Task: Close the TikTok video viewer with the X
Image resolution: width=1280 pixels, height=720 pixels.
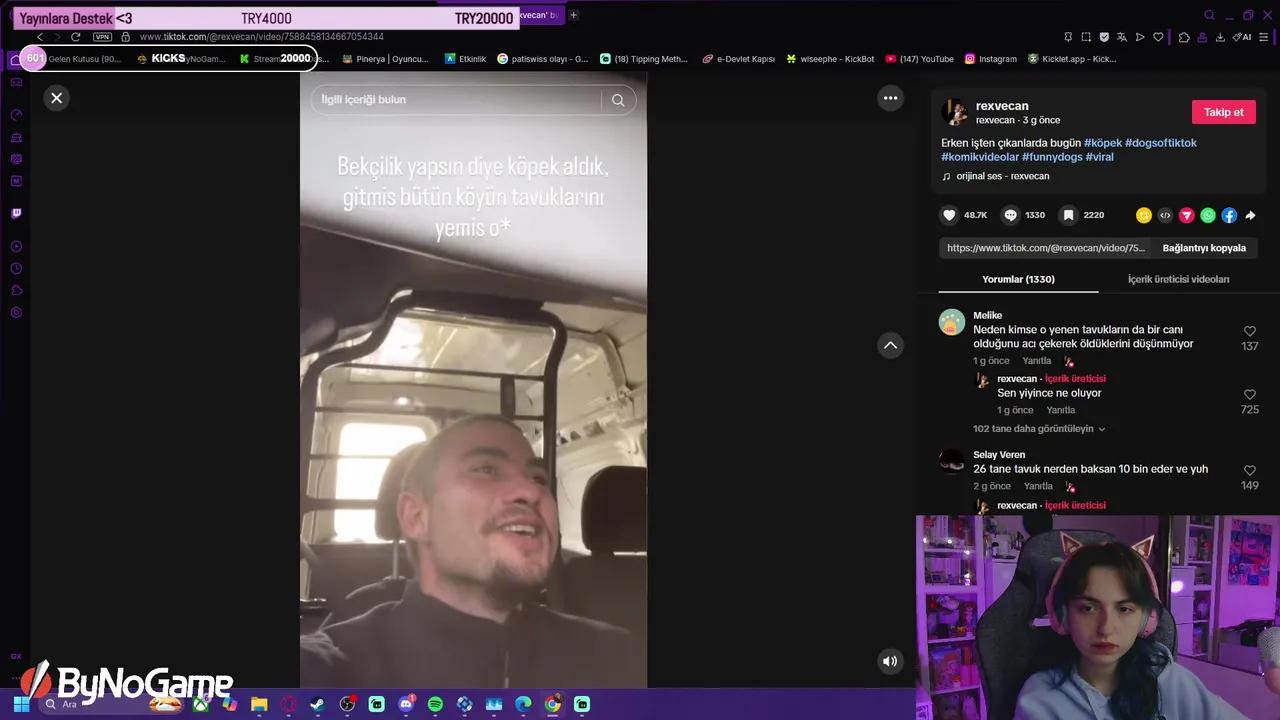Action: point(57,98)
